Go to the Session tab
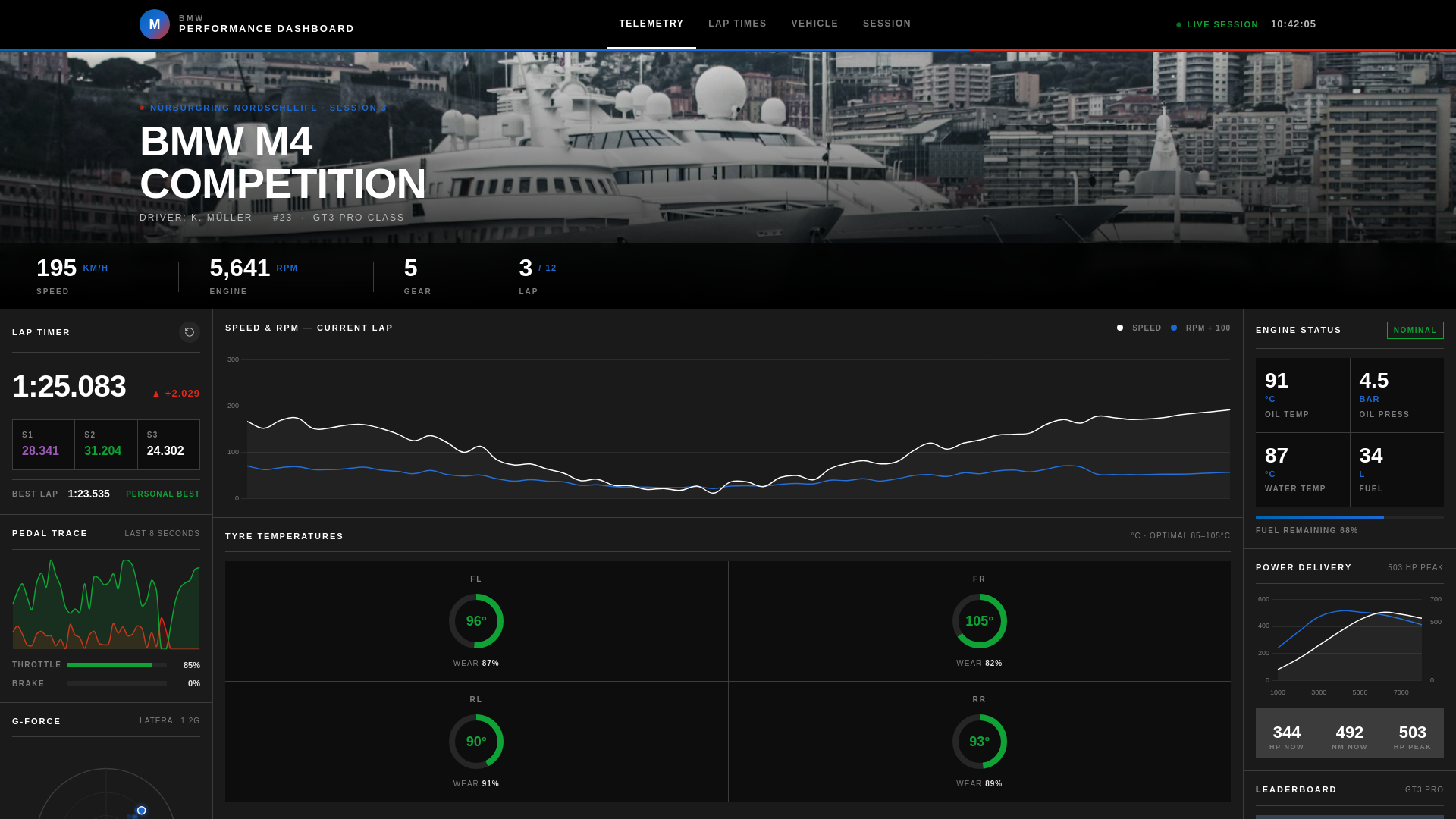This screenshot has height=819, width=1456. [x=886, y=24]
